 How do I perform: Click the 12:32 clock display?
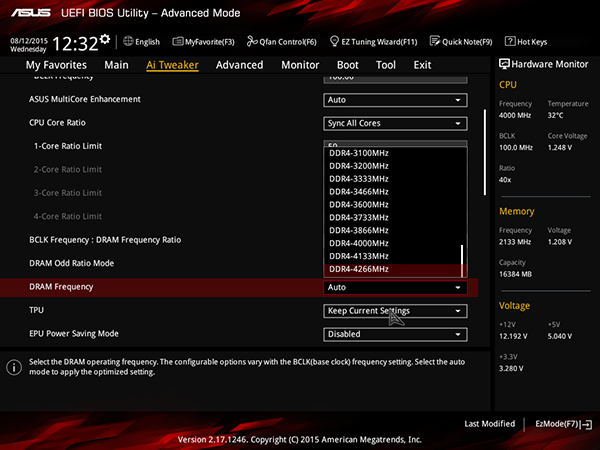[x=75, y=44]
